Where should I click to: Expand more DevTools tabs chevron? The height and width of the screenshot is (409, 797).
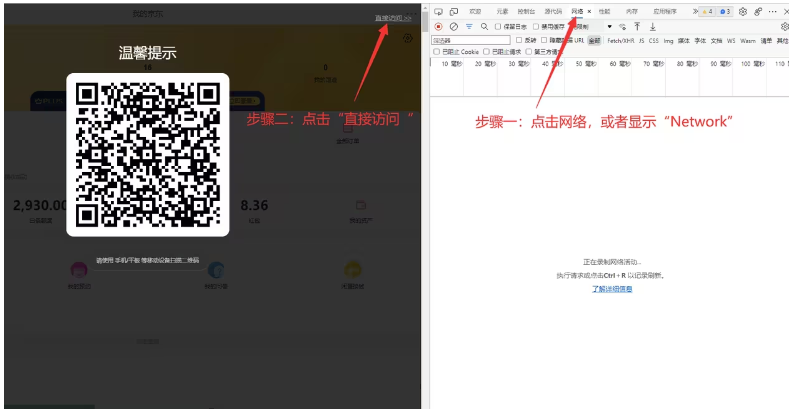(695, 12)
